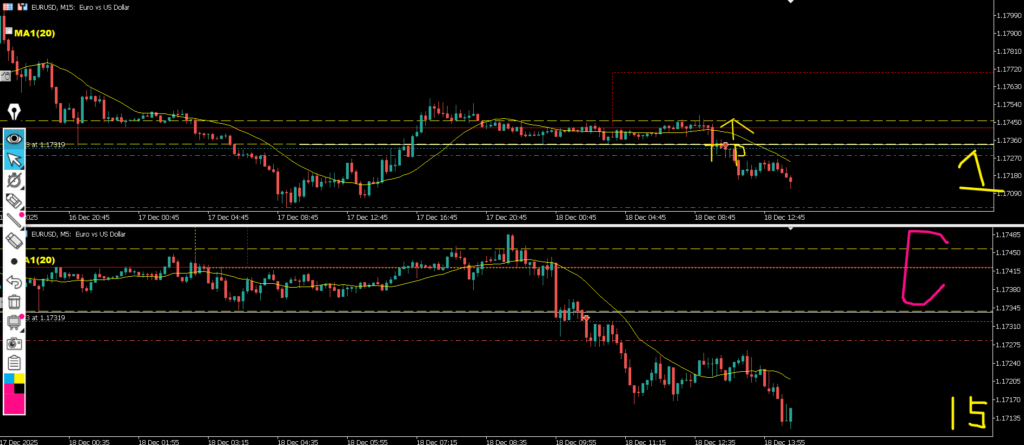
Task: Click the undo arrow icon
Action: 15,281
